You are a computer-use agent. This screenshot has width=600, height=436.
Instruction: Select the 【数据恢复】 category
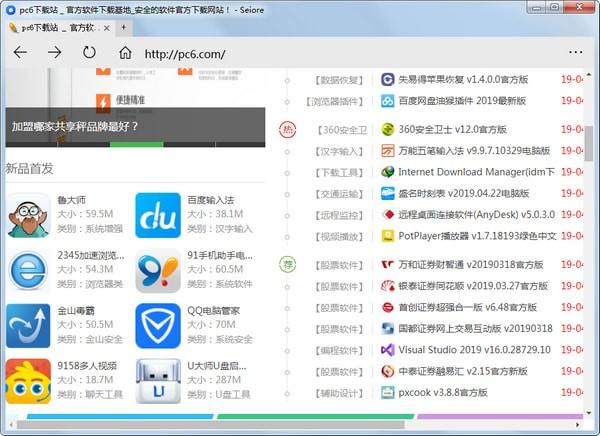[339, 80]
